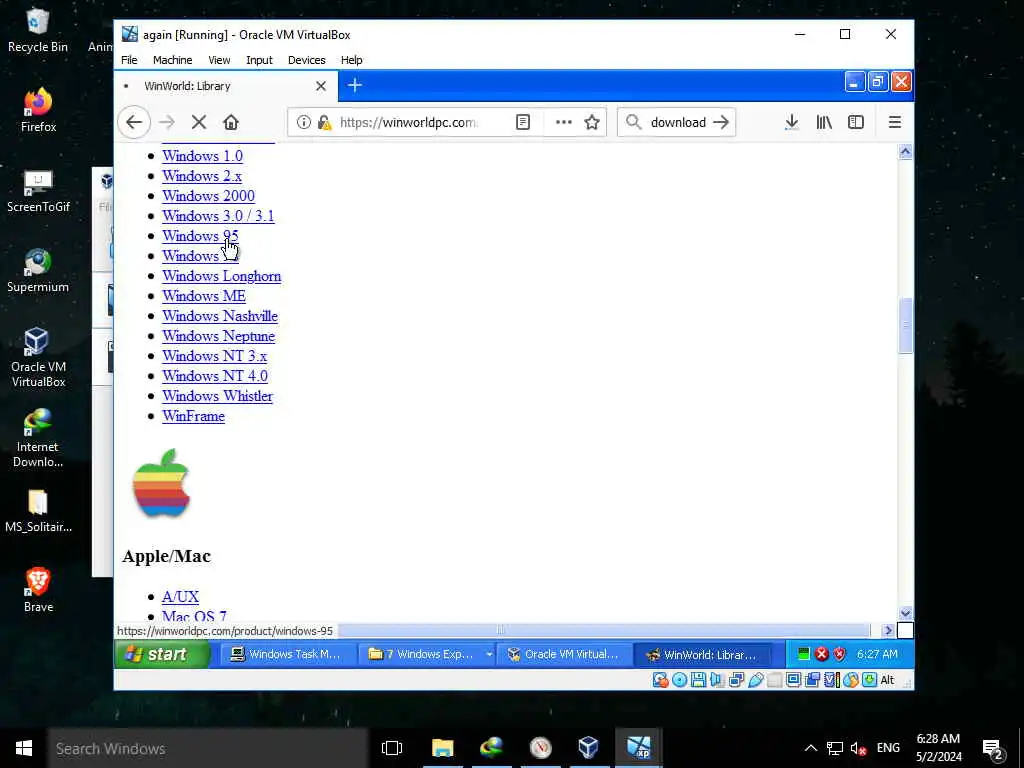This screenshot has width=1024, height=768.
Task: Open VirtualBox Devices menu
Action: [306, 60]
